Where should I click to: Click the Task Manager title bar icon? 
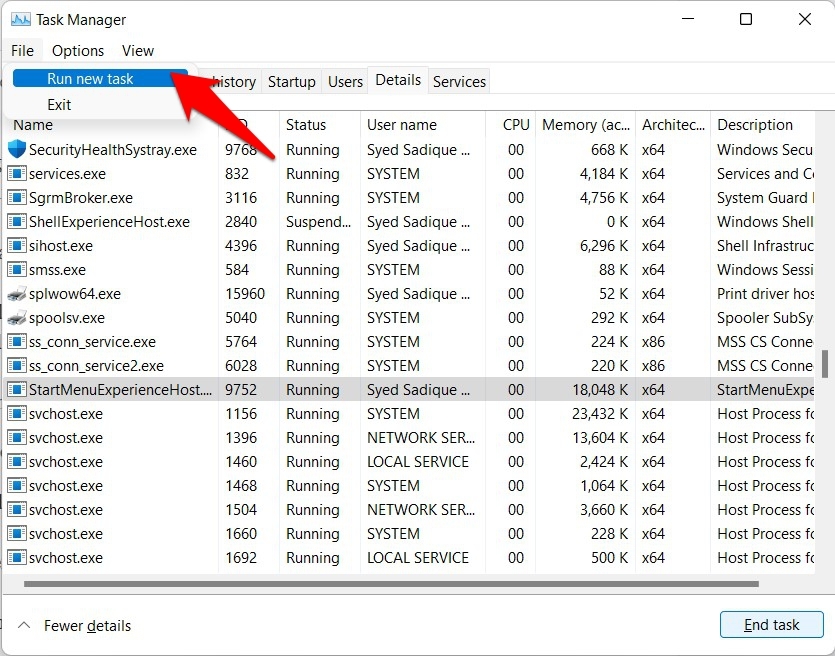[21, 20]
